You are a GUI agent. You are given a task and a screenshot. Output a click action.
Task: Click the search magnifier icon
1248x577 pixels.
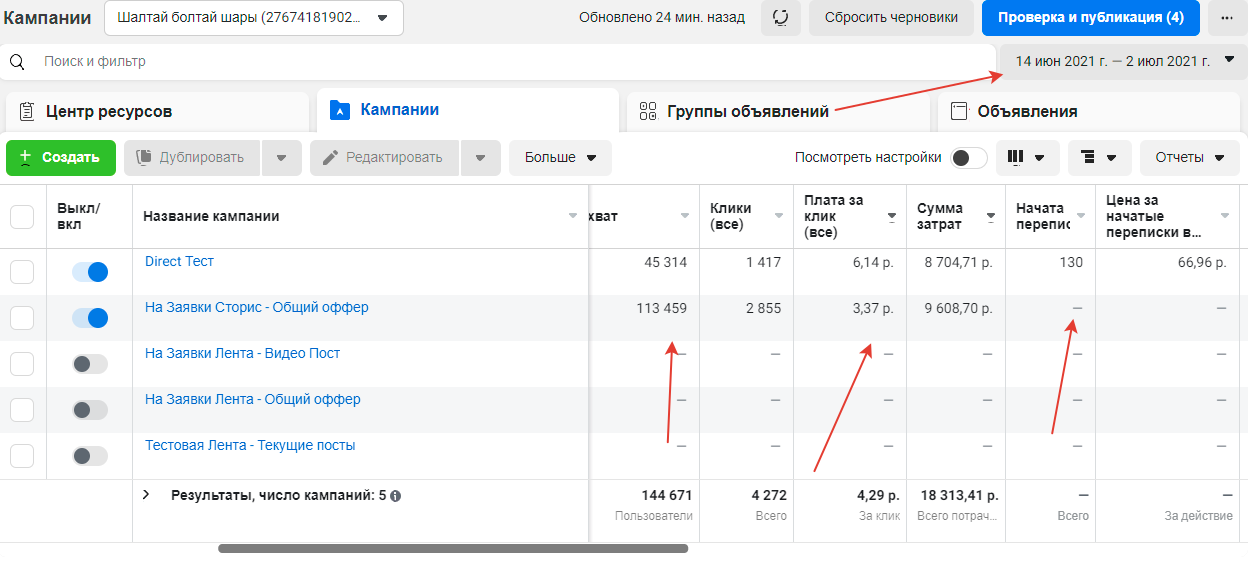point(17,62)
